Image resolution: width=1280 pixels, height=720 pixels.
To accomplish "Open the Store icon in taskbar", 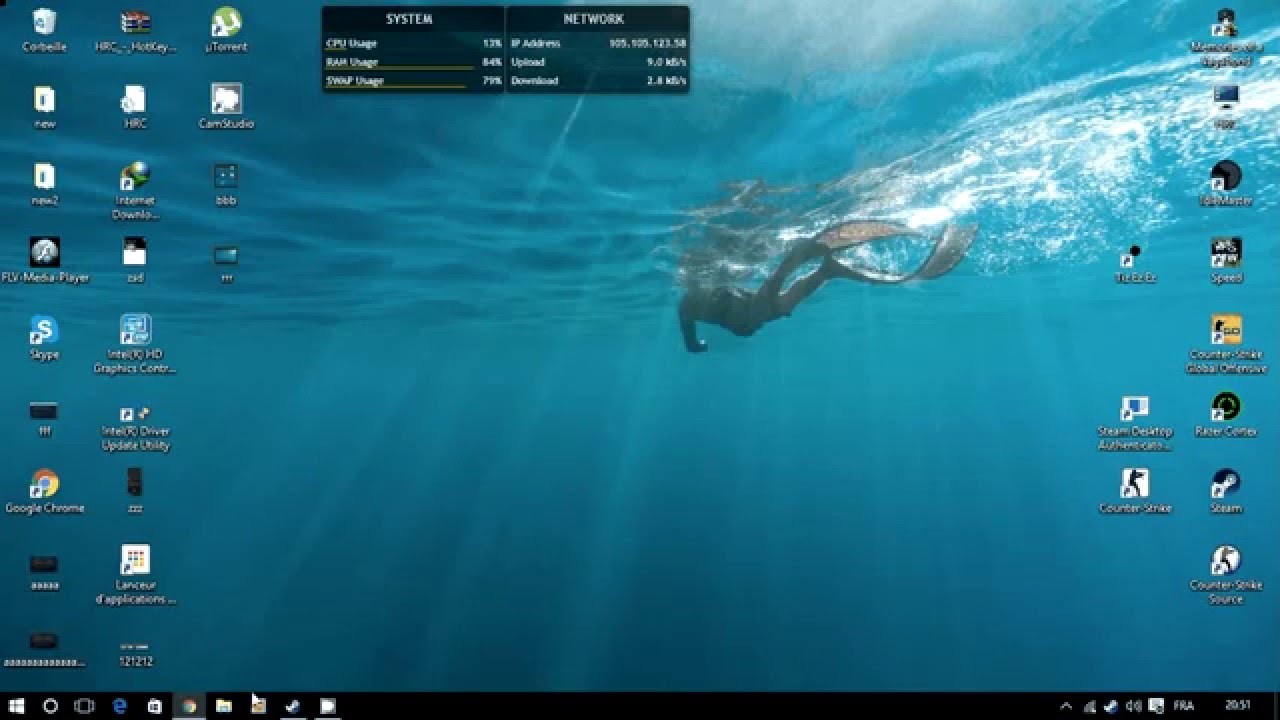I will [154, 706].
